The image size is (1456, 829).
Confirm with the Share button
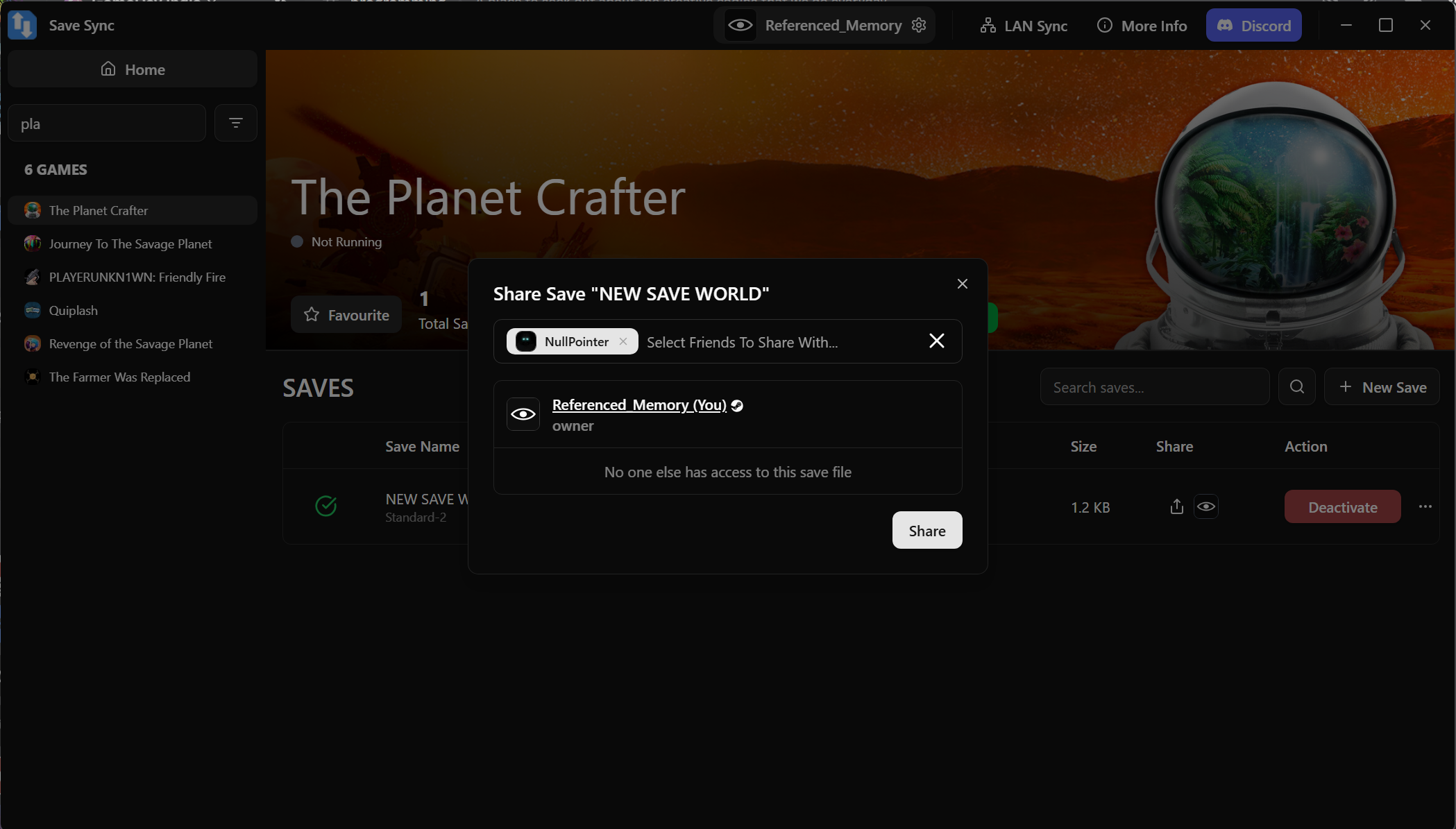tap(927, 530)
